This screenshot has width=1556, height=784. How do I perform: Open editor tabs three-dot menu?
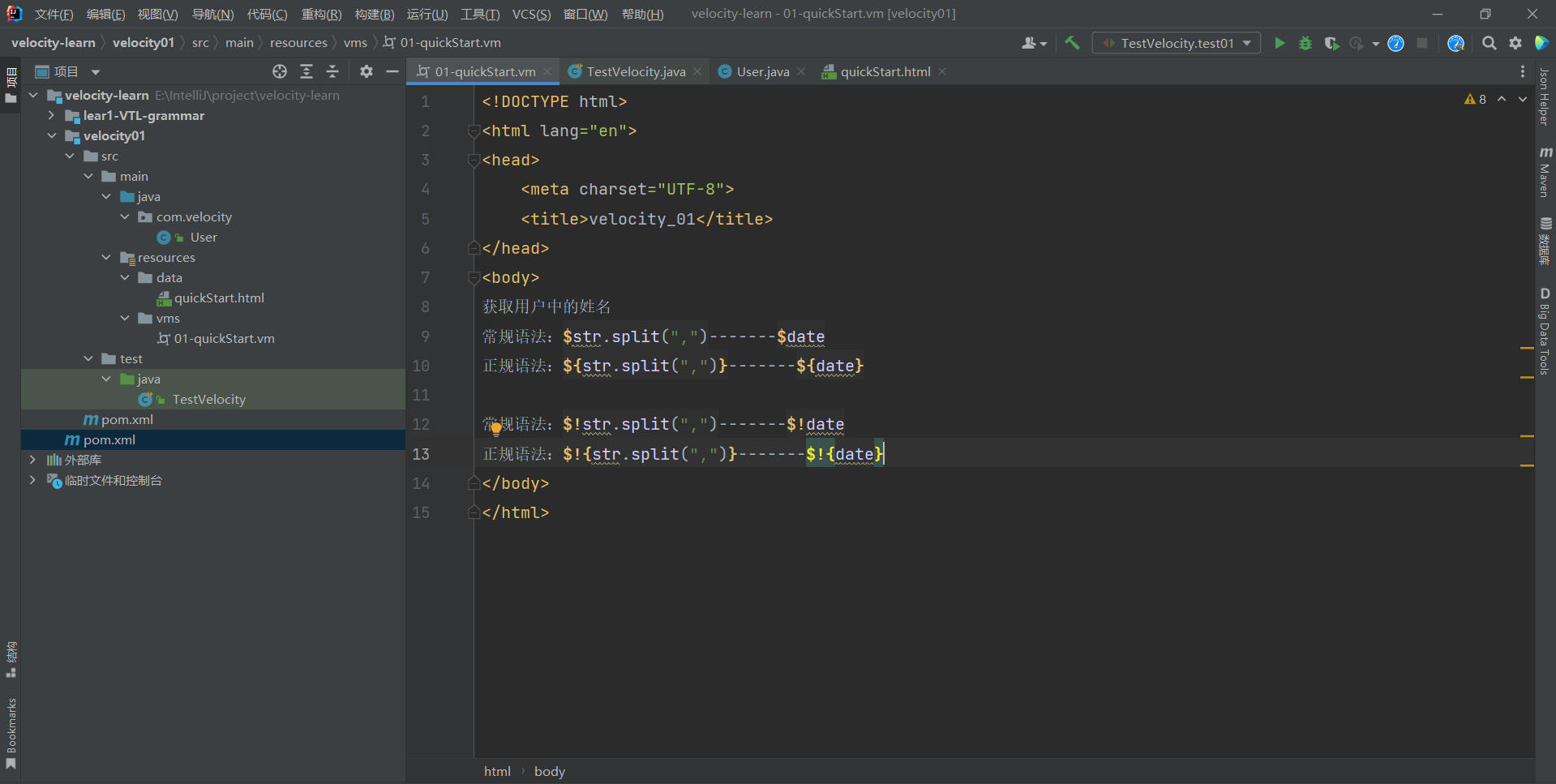[x=1523, y=71]
